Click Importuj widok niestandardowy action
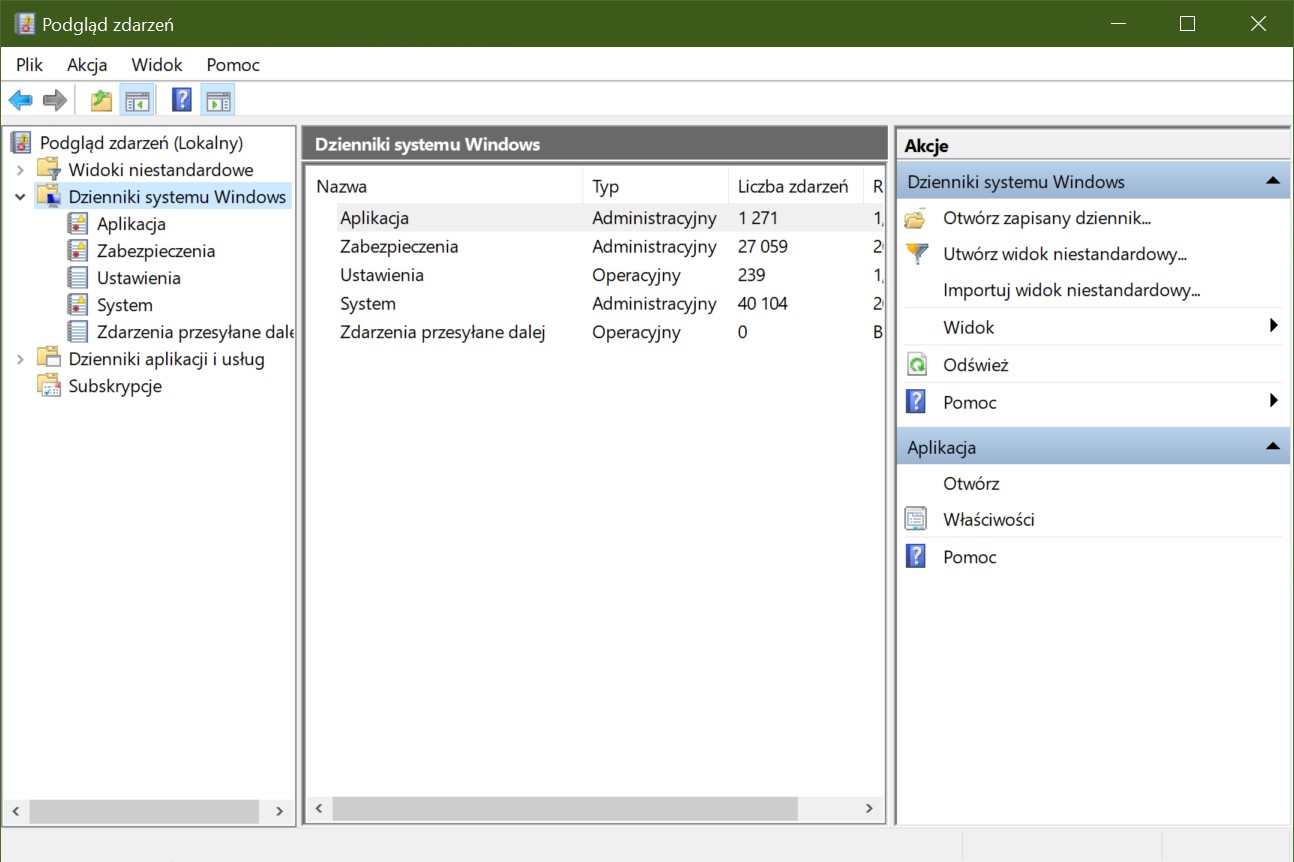This screenshot has width=1294, height=862. (1071, 290)
